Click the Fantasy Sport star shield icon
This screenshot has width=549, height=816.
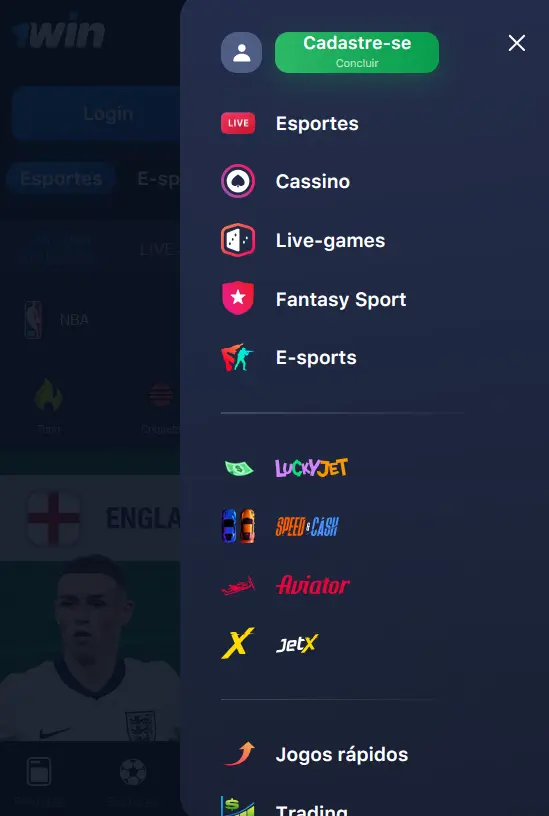click(238, 299)
